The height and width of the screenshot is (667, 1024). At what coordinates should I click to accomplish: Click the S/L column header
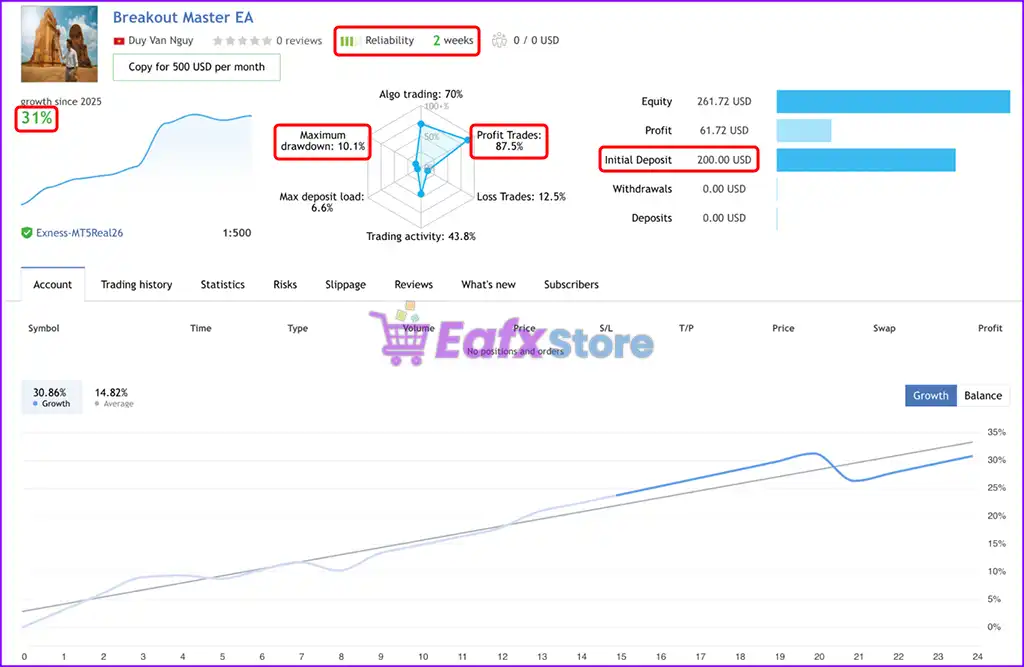click(606, 329)
